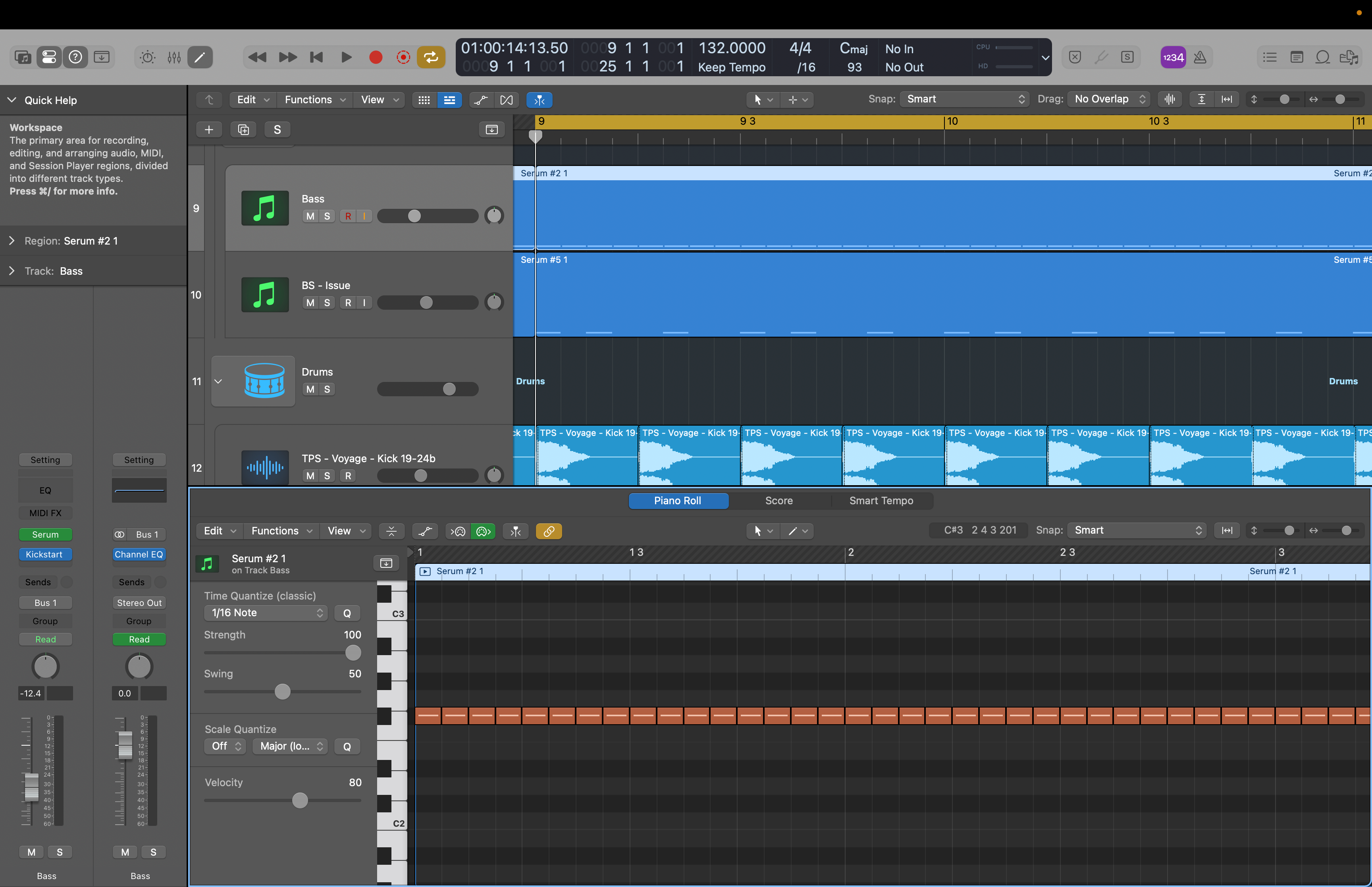Click the Time Quantize Q button
Viewport: 1372px width, 887px height.
click(x=347, y=613)
